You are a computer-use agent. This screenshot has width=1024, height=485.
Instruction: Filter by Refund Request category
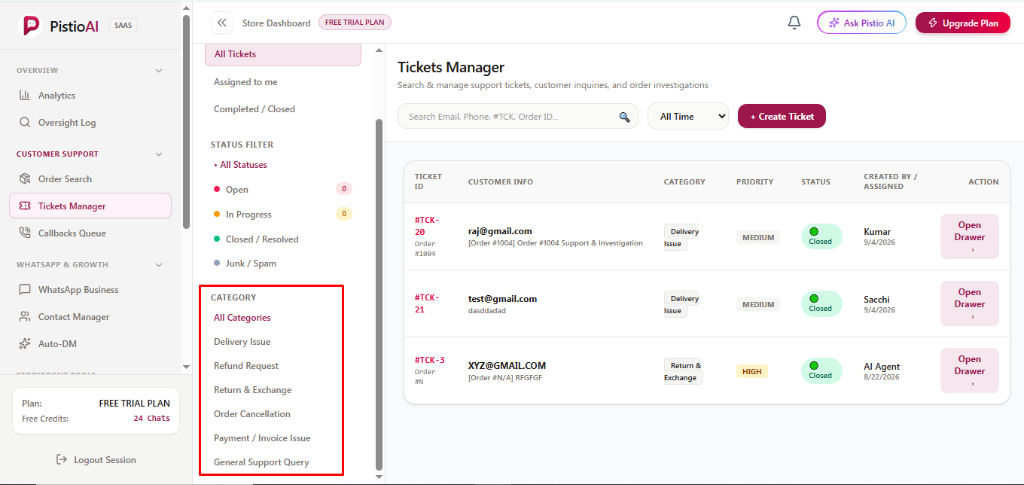246,366
